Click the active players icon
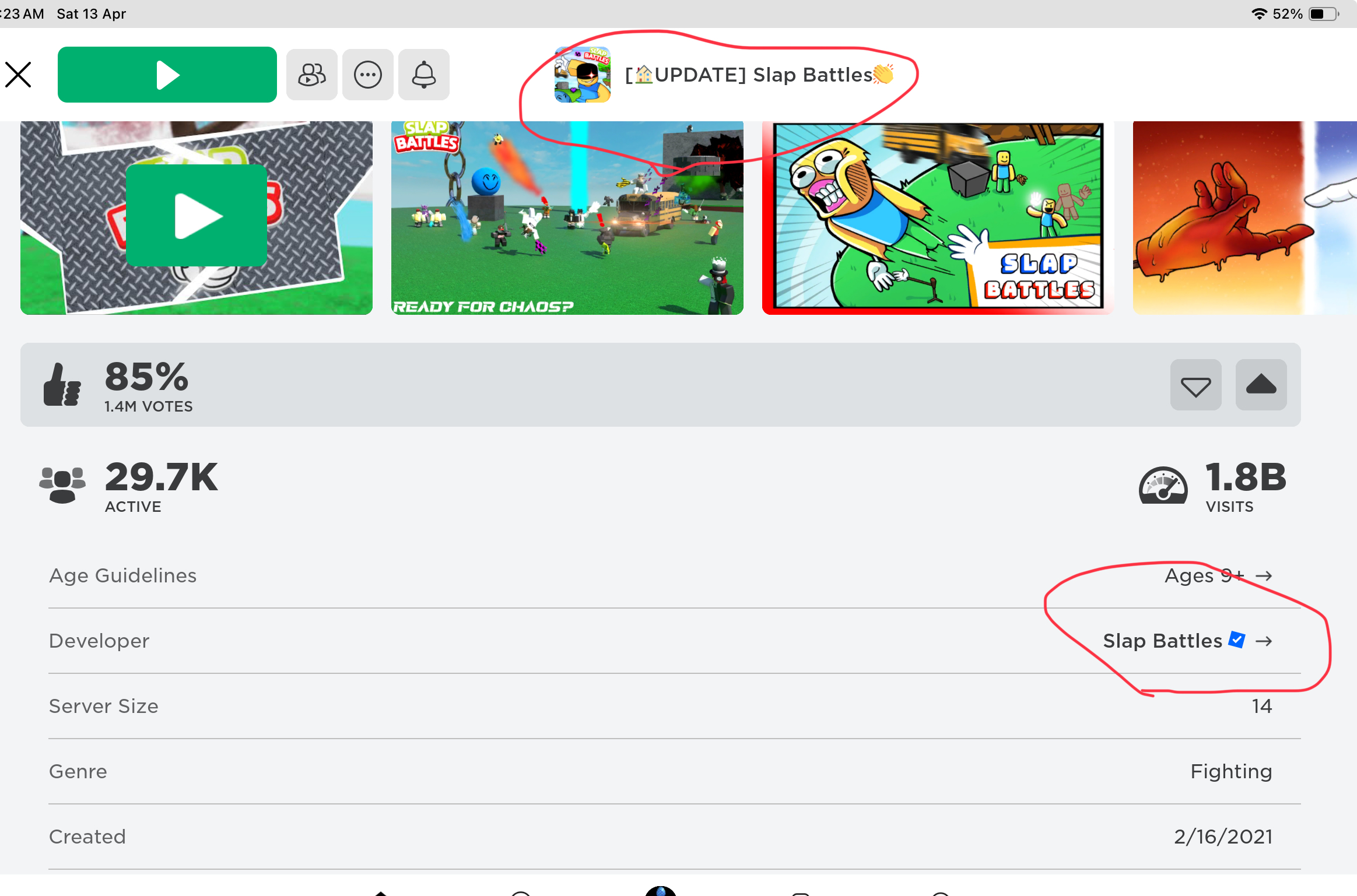1357x896 pixels. tap(62, 485)
